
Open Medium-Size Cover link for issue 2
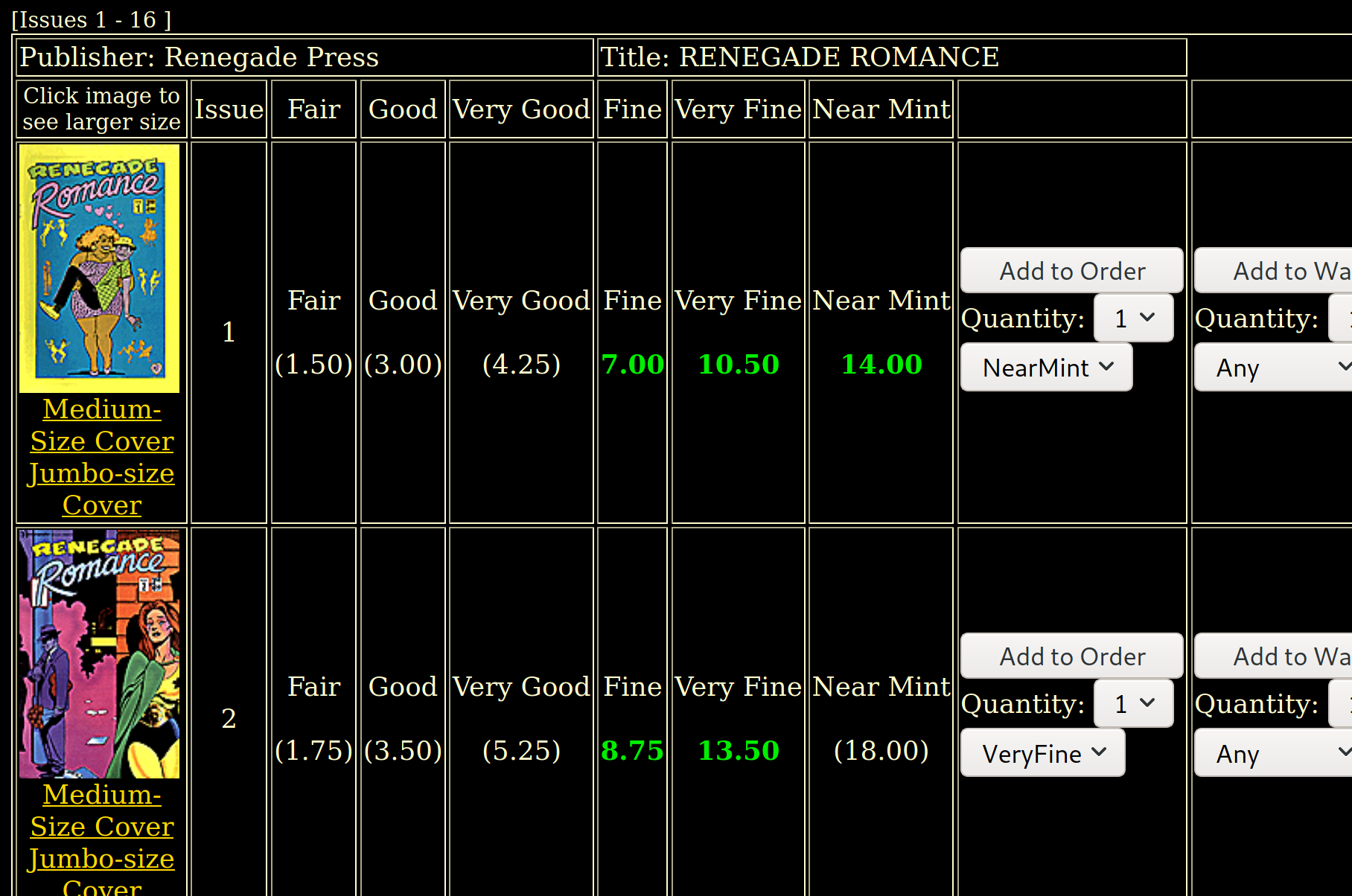point(102,810)
